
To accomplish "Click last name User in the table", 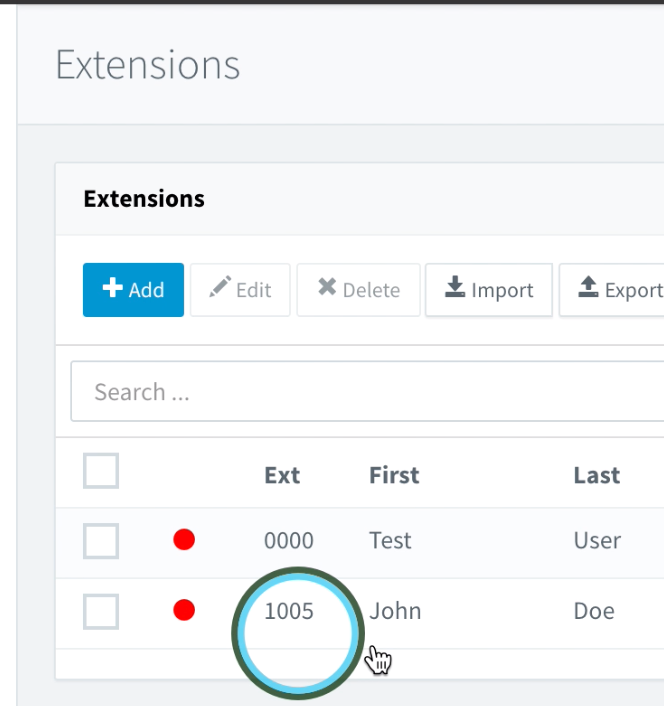I will click(x=597, y=541).
